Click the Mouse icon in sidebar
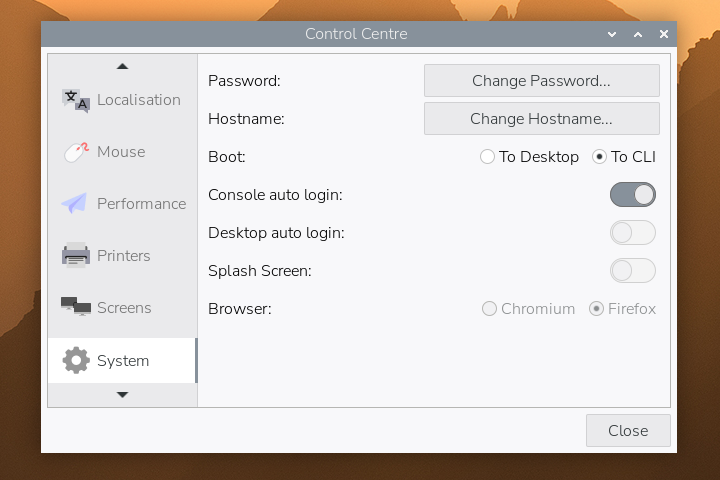Screen dimensions: 720x480 [76, 152]
